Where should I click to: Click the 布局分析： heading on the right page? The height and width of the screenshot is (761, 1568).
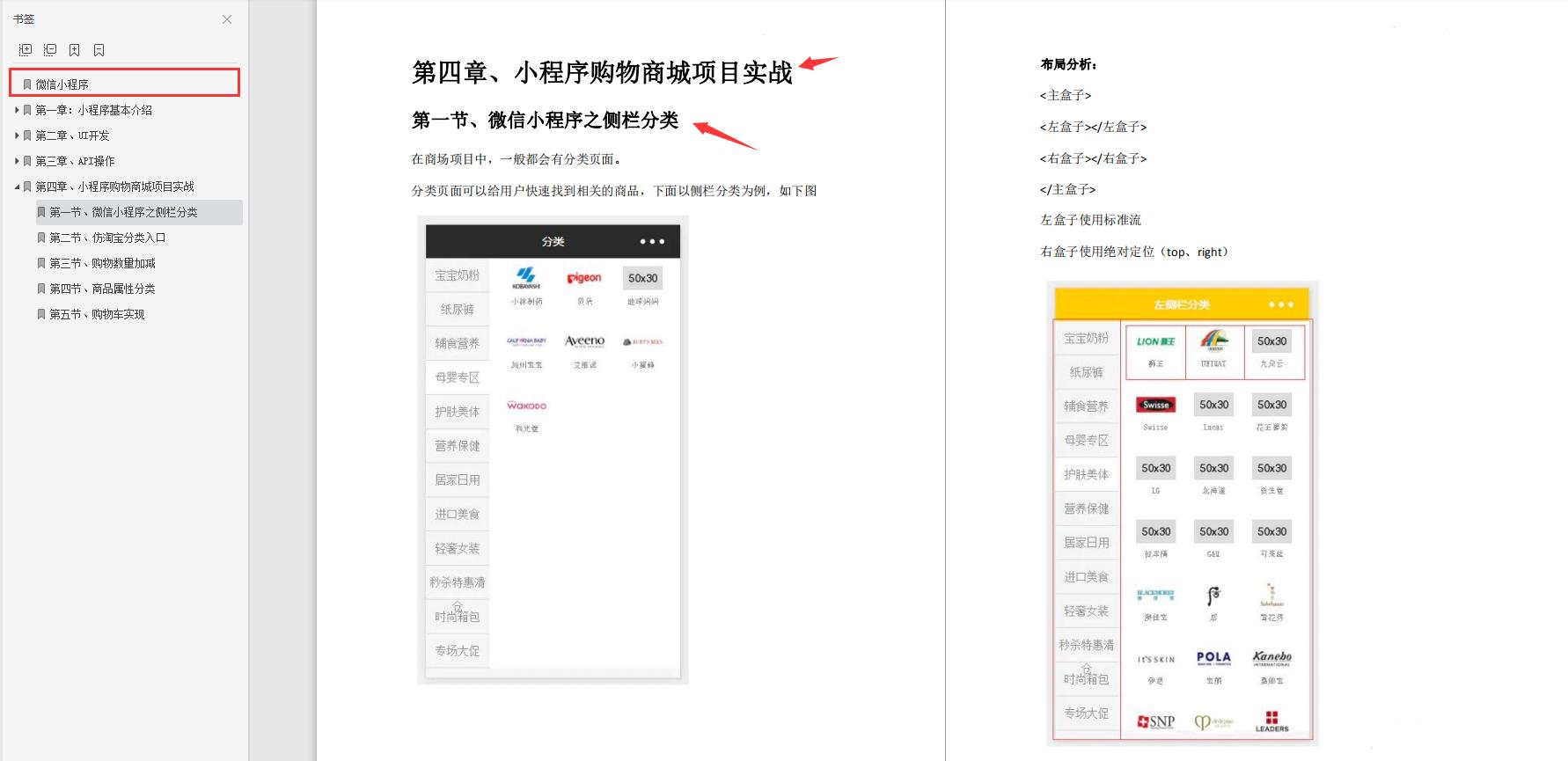click(x=1068, y=64)
